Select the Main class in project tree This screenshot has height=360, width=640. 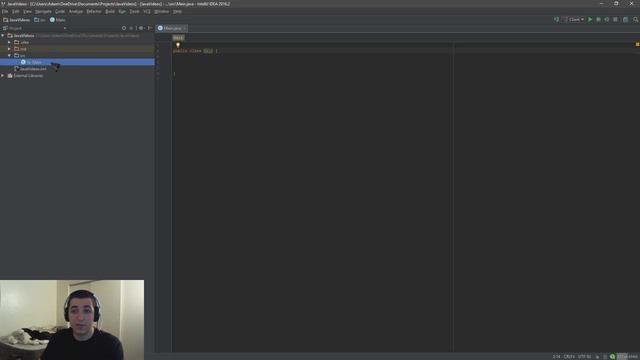tap(77, 62)
